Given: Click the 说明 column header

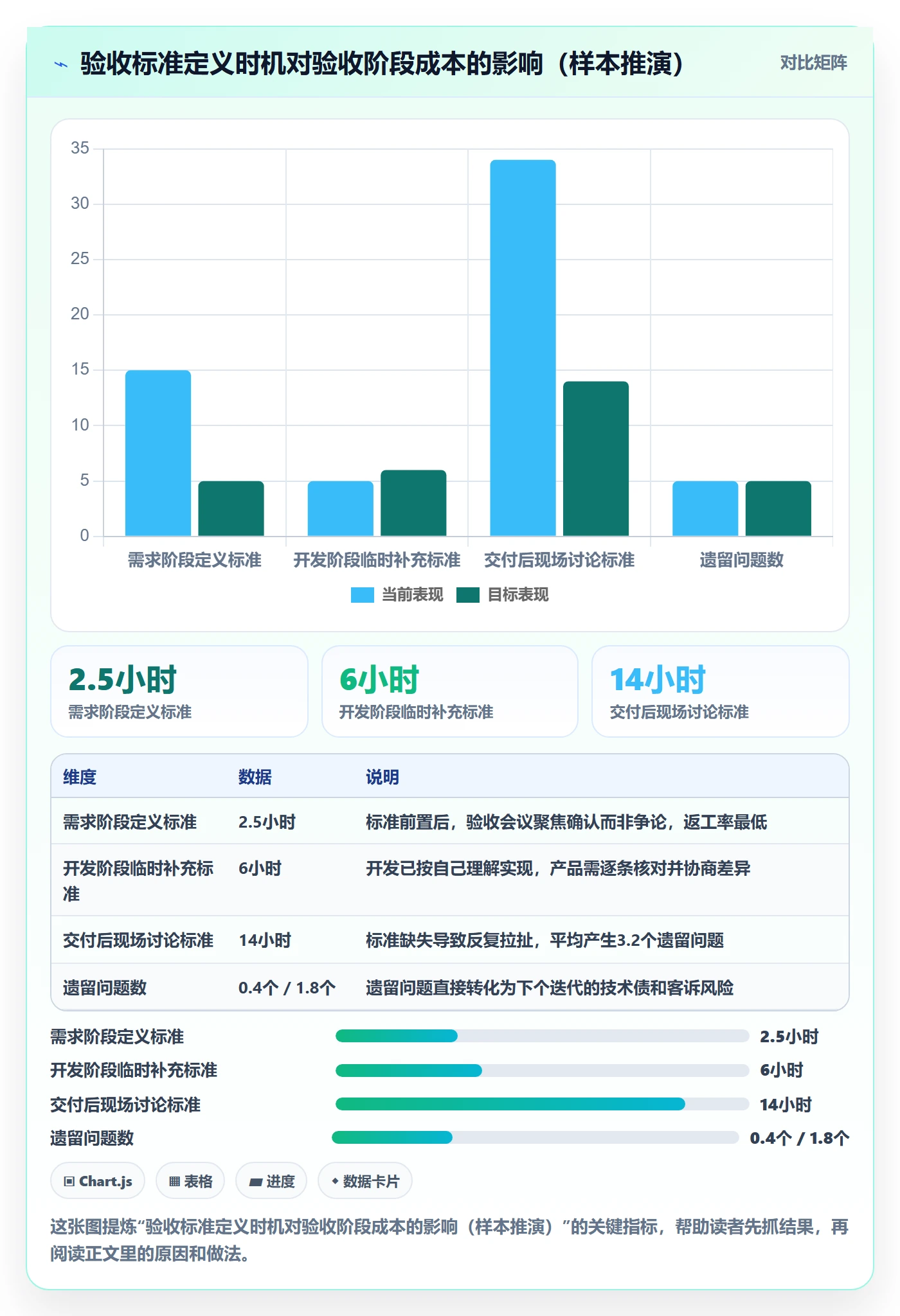Looking at the screenshot, I should pyautogui.click(x=382, y=777).
